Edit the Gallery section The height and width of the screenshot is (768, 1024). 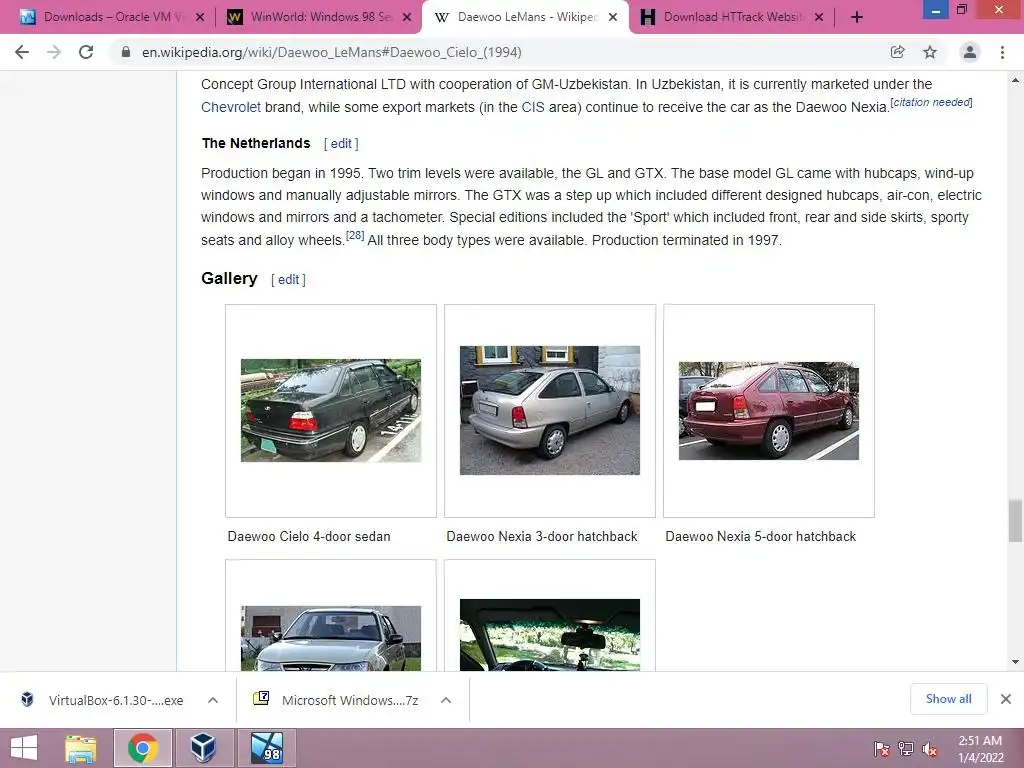click(x=288, y=280)
